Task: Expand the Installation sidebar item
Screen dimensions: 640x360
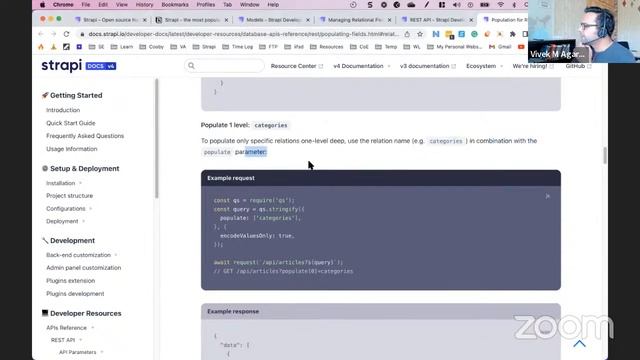Action: (64, 183)
